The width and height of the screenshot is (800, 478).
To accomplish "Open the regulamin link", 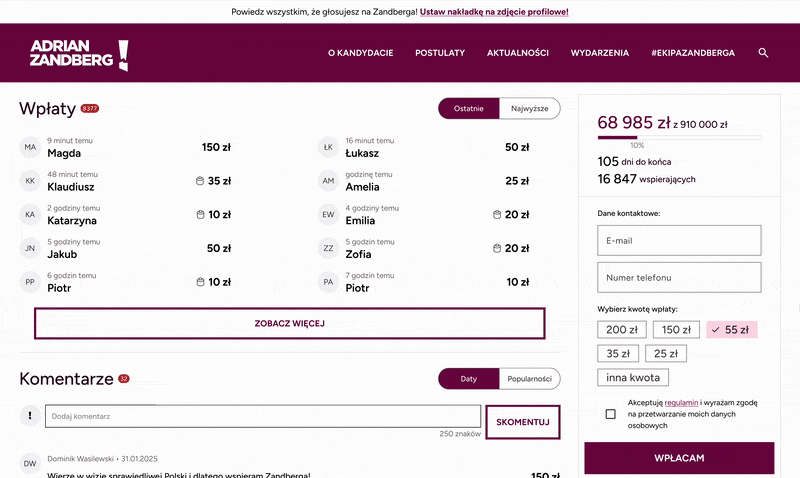I will pos(681,402).
